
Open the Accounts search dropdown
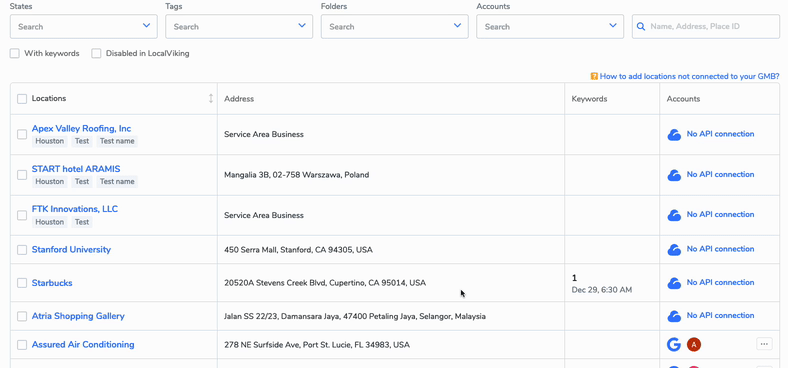tap(550, 27)
